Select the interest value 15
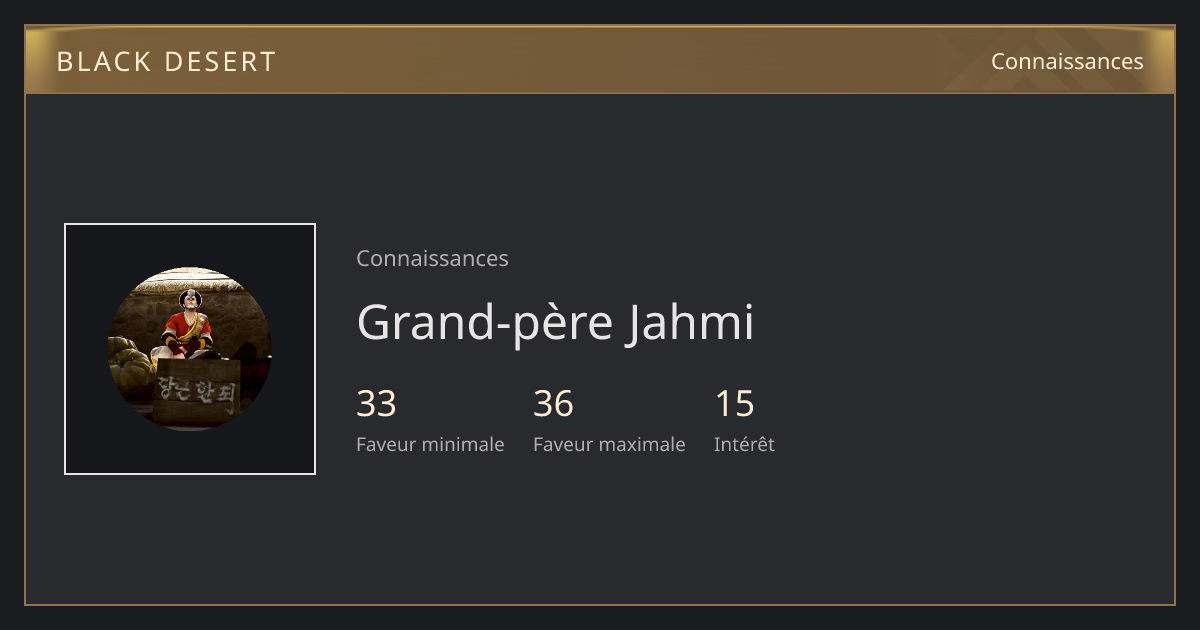 (734, 404)
